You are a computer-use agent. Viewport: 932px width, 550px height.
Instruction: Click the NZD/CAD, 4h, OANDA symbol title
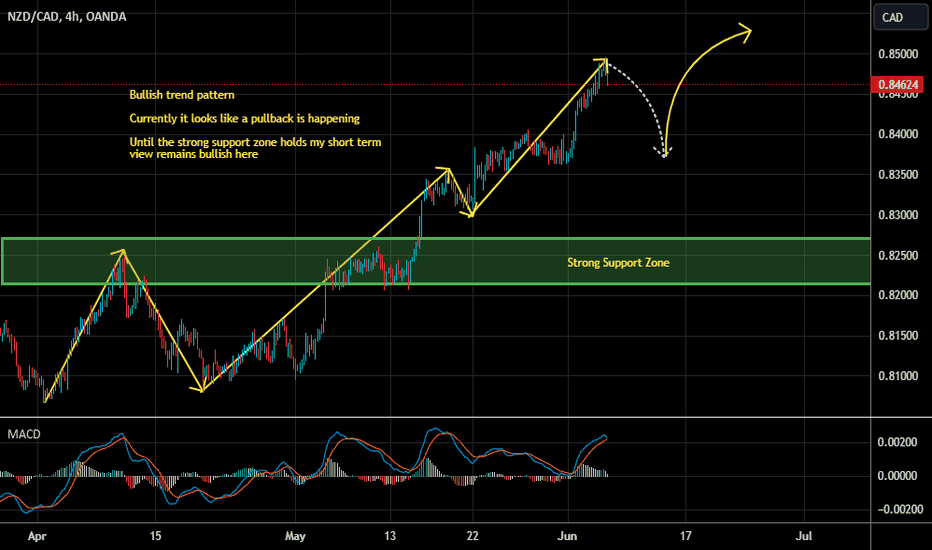click(67, 17)
